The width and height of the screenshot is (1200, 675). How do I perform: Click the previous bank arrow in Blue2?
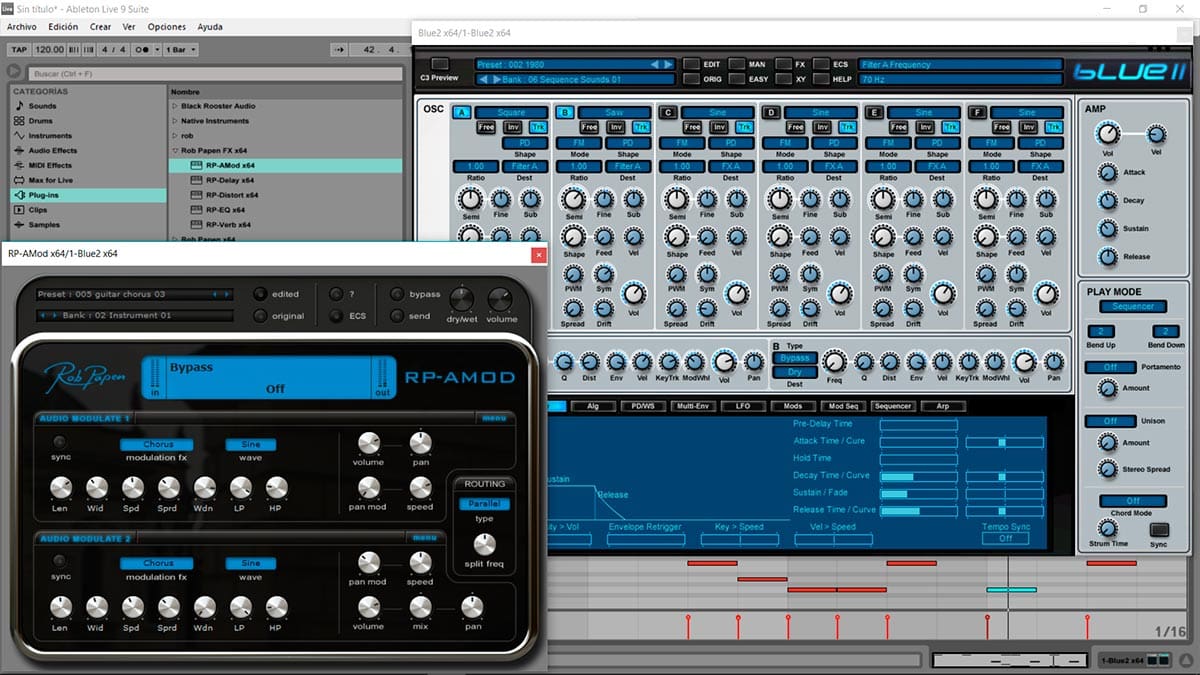point(483,79)
